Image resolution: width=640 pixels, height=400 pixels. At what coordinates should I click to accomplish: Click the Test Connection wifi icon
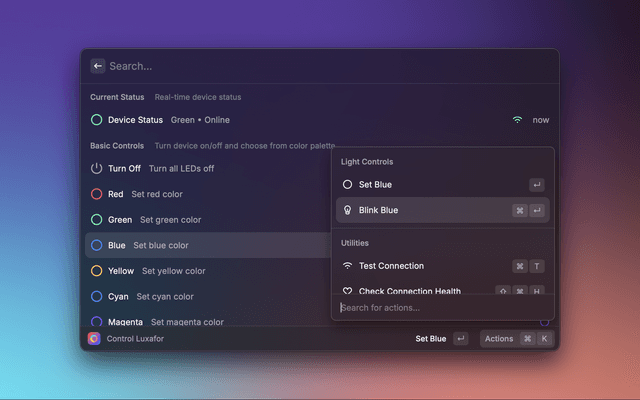[x=348, y=266]
